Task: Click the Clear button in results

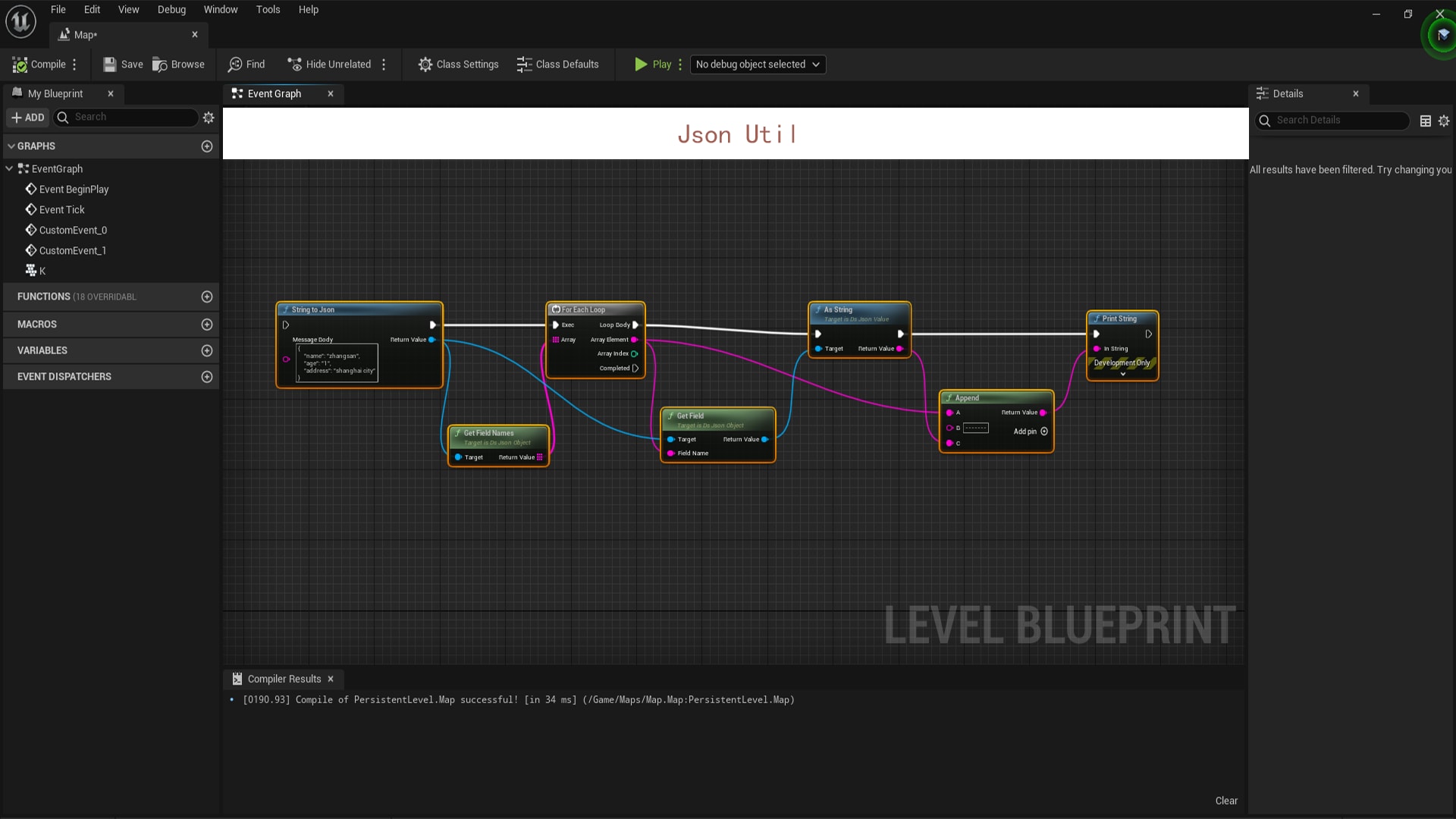Action: point(1225,801)
